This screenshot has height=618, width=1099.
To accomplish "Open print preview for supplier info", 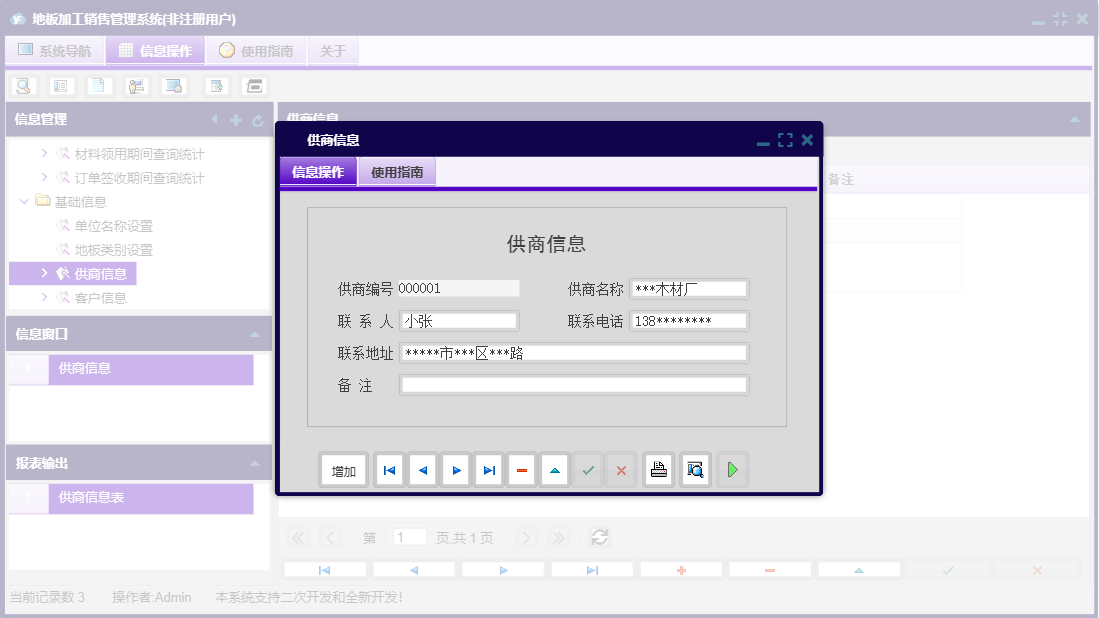I will pos(694,469).
